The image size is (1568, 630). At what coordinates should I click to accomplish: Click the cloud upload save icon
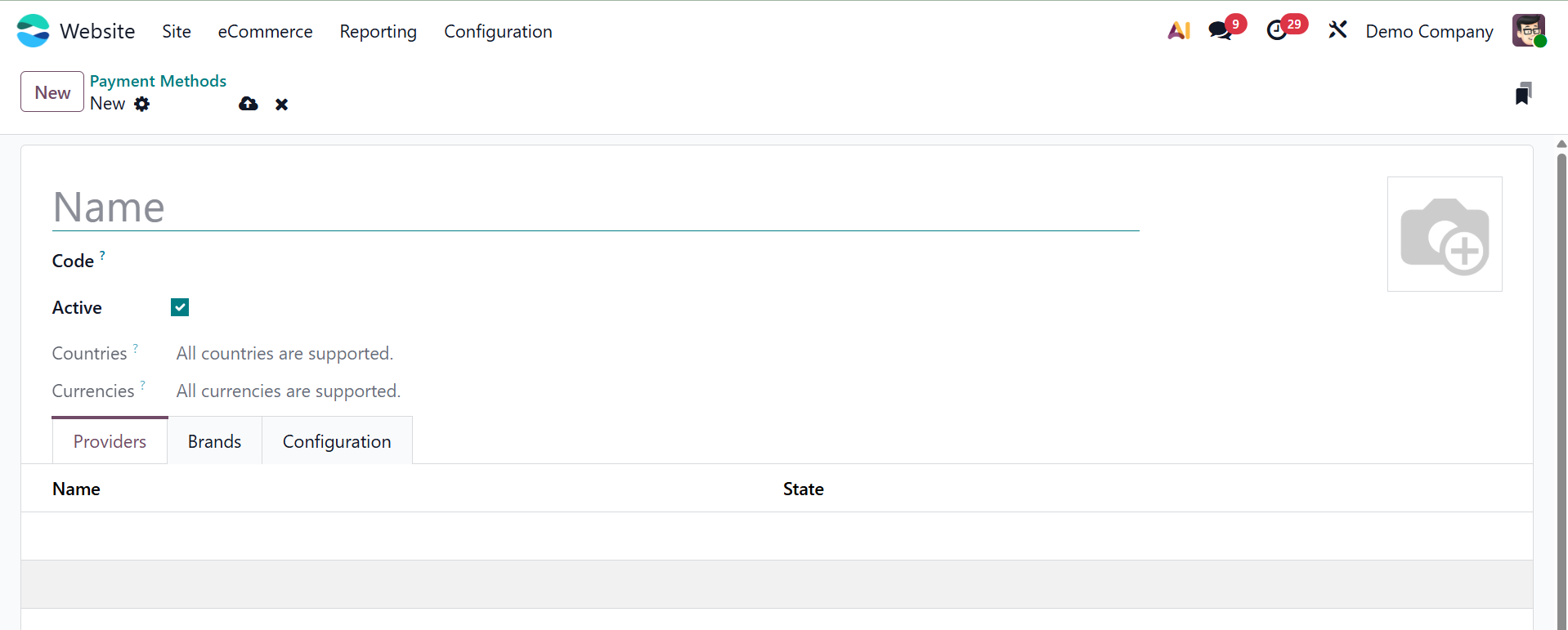249,104
